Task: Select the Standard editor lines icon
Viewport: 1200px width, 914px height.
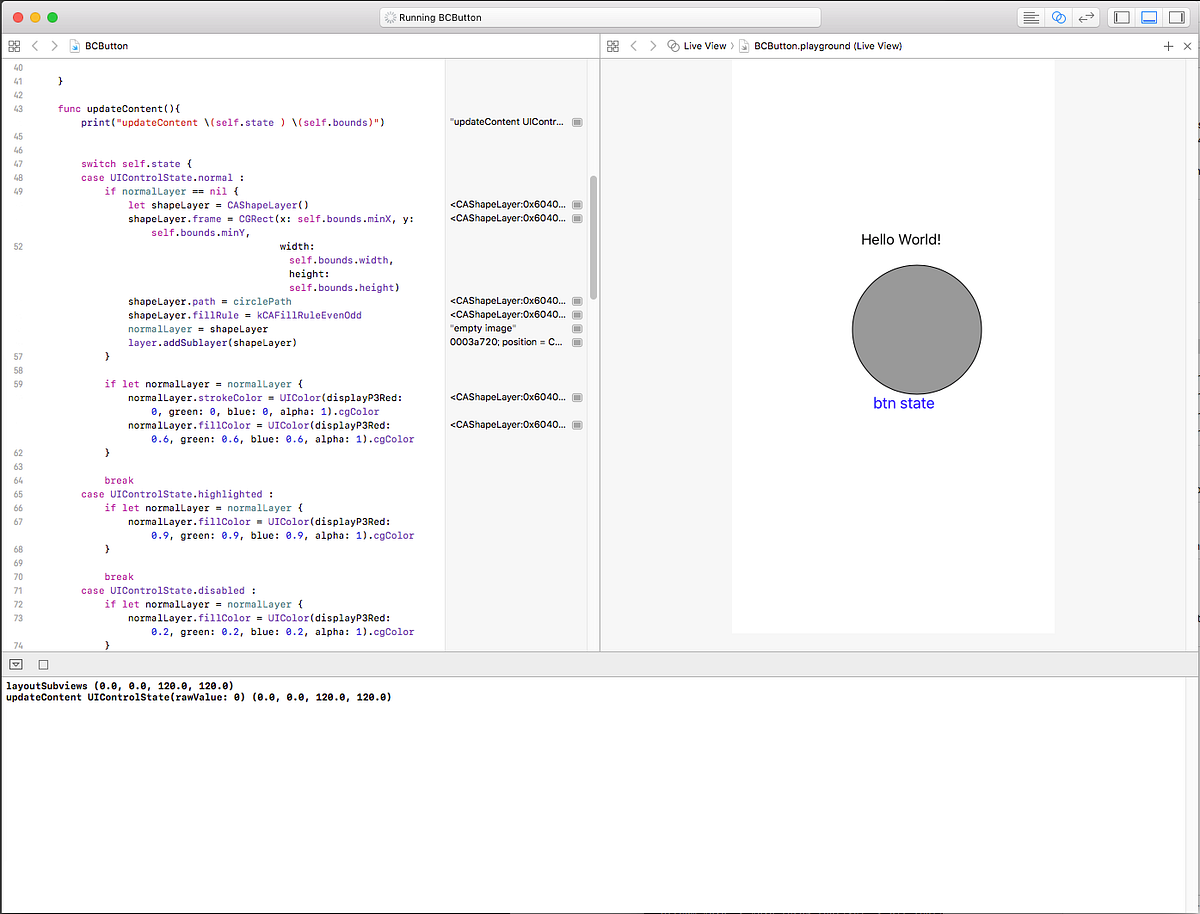Action: point(1030,16)
